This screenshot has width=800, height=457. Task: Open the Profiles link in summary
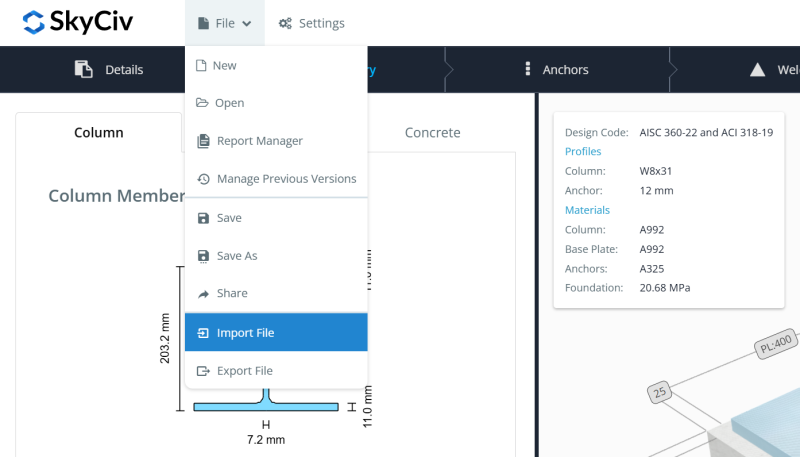click(x=583, y=152)
